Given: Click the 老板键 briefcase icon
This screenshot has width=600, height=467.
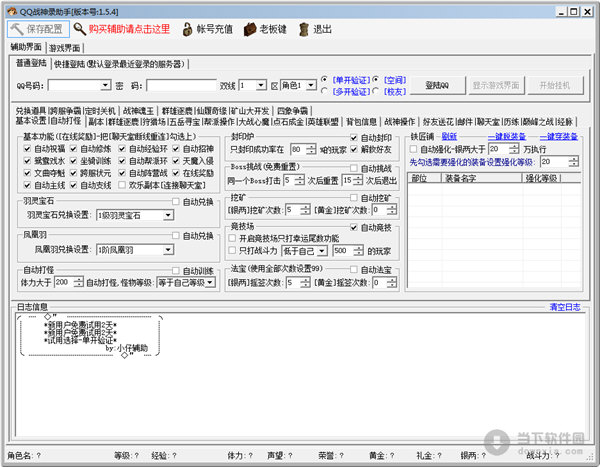Looking at the screenshot, I should [x=249, y=29].
